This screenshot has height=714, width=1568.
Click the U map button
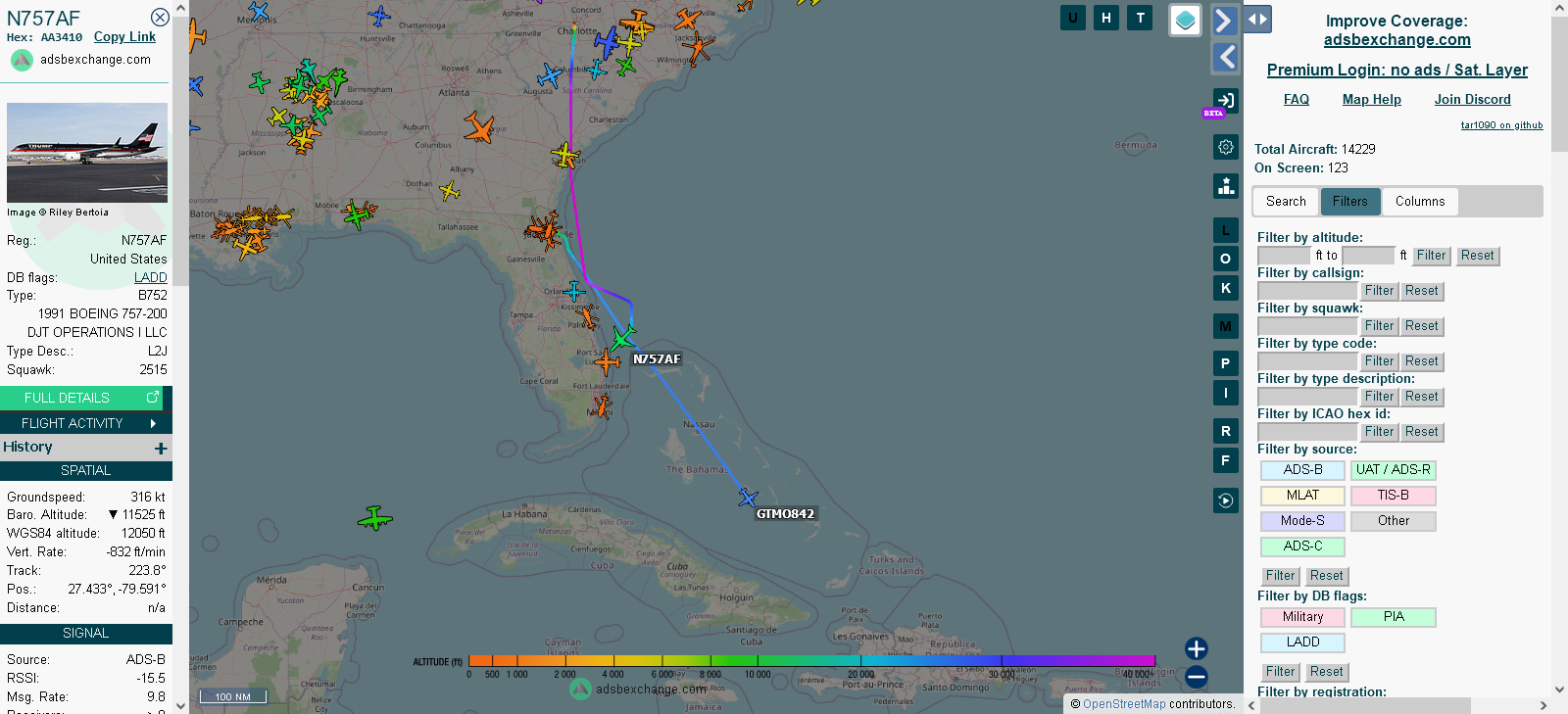click(1073, 18)
